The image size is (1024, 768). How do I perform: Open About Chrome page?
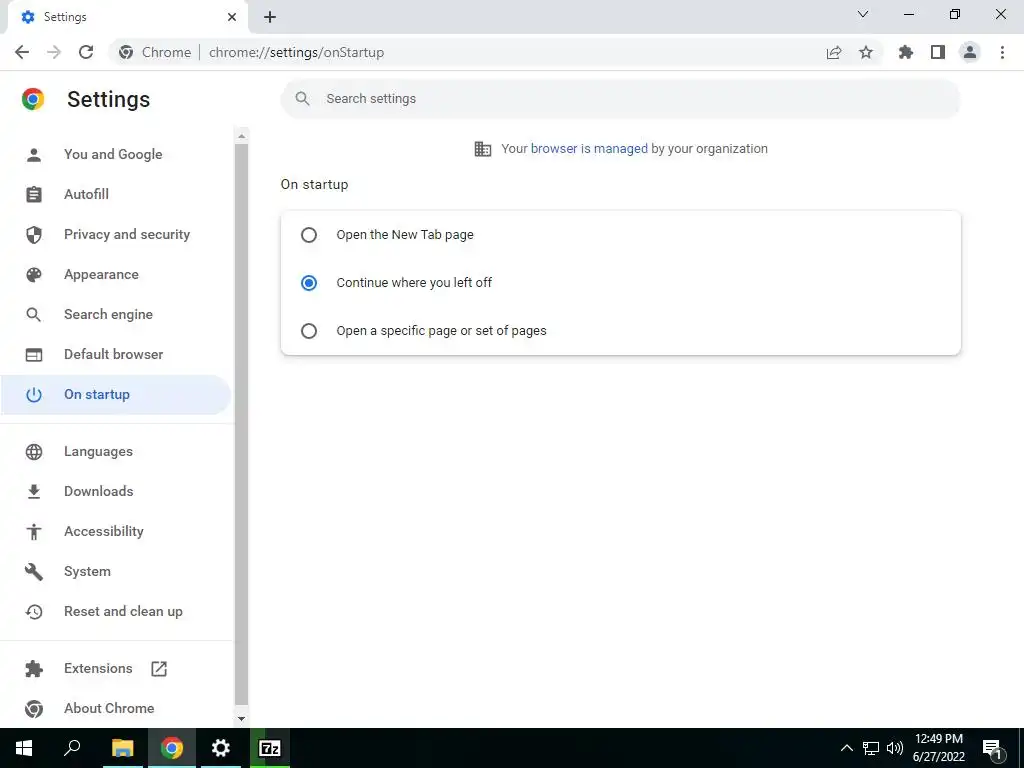[116, 709]
